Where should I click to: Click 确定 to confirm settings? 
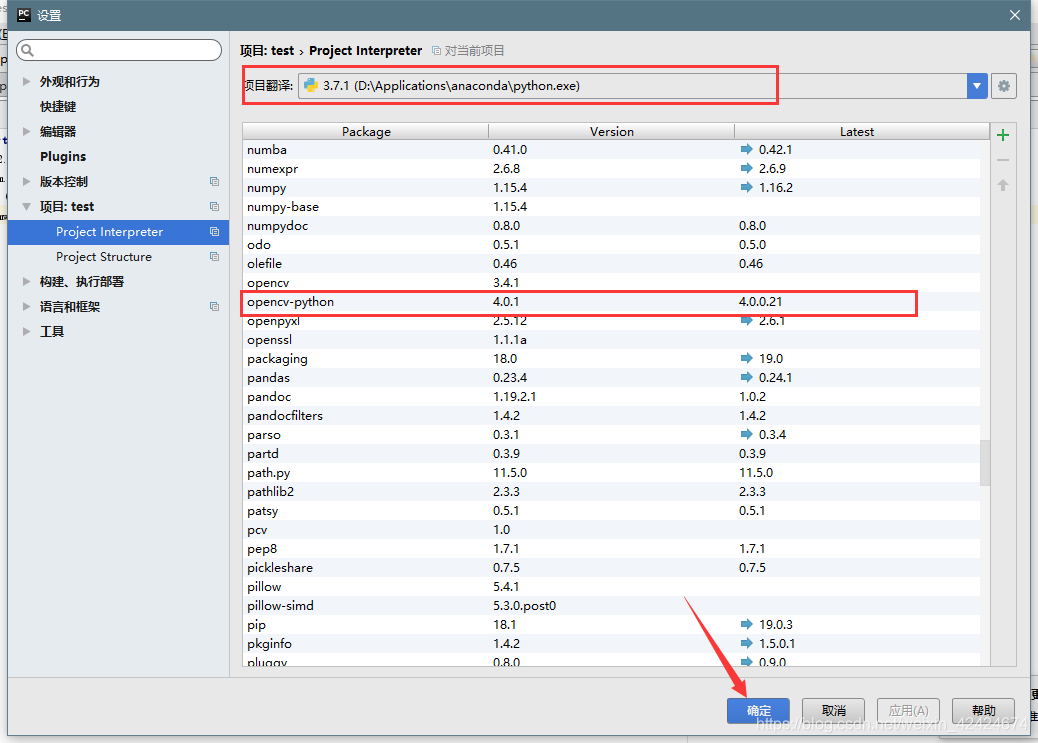click(x=758, y=711)
